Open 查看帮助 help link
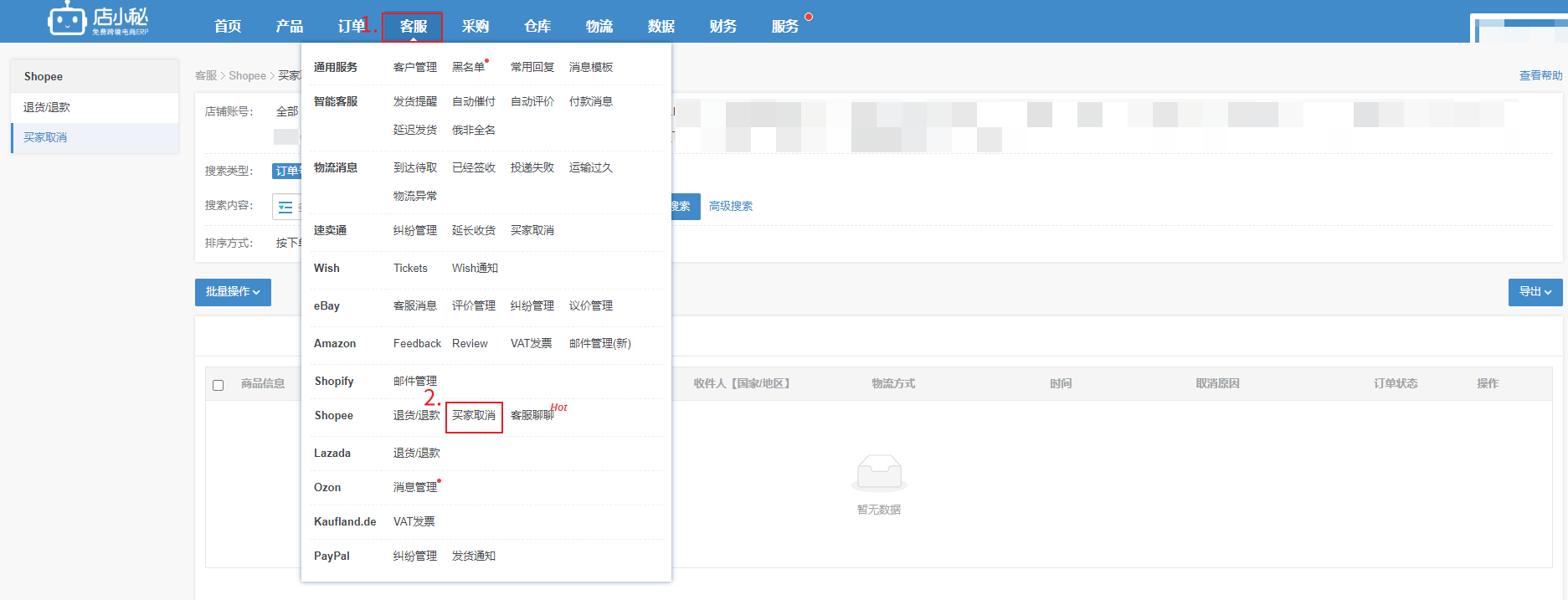1568x600 pixels. [x=1540, y=75]
